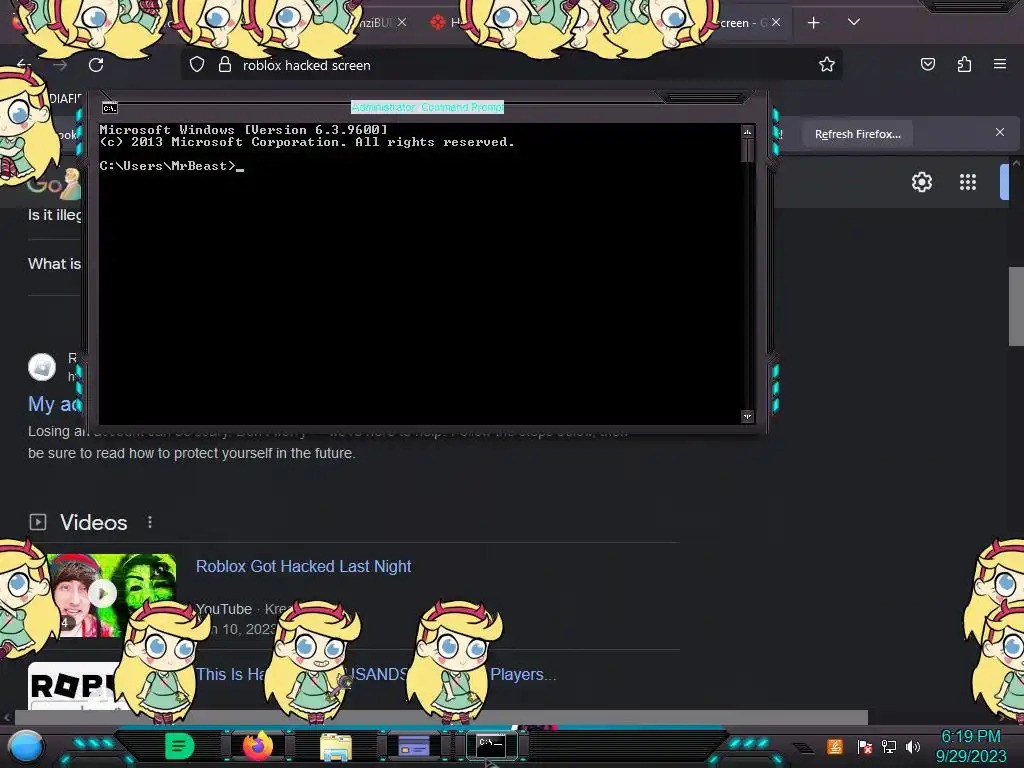Viewport: 1024px width, 768px height.
Task: Open Firefox hamburger application menu
Action: (1000, 64)
